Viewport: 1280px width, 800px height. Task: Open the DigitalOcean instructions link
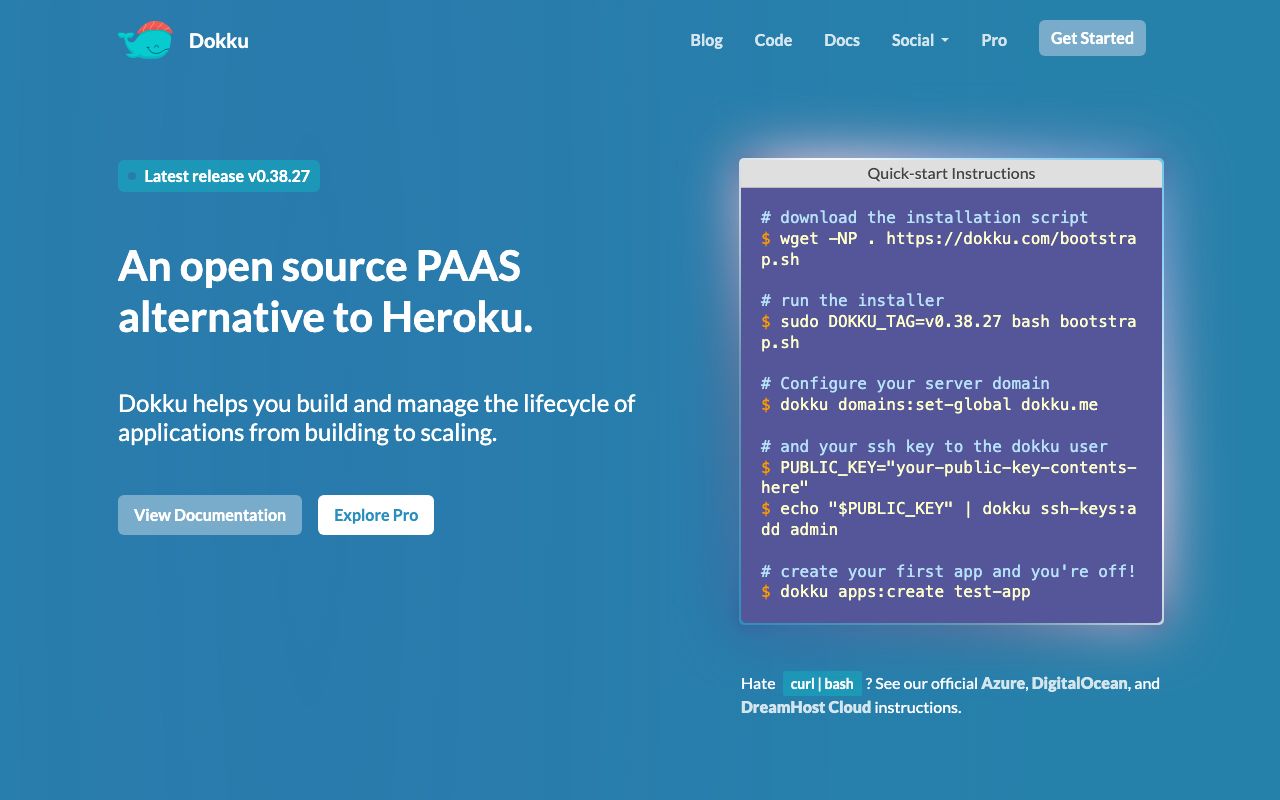(1080, 683)
